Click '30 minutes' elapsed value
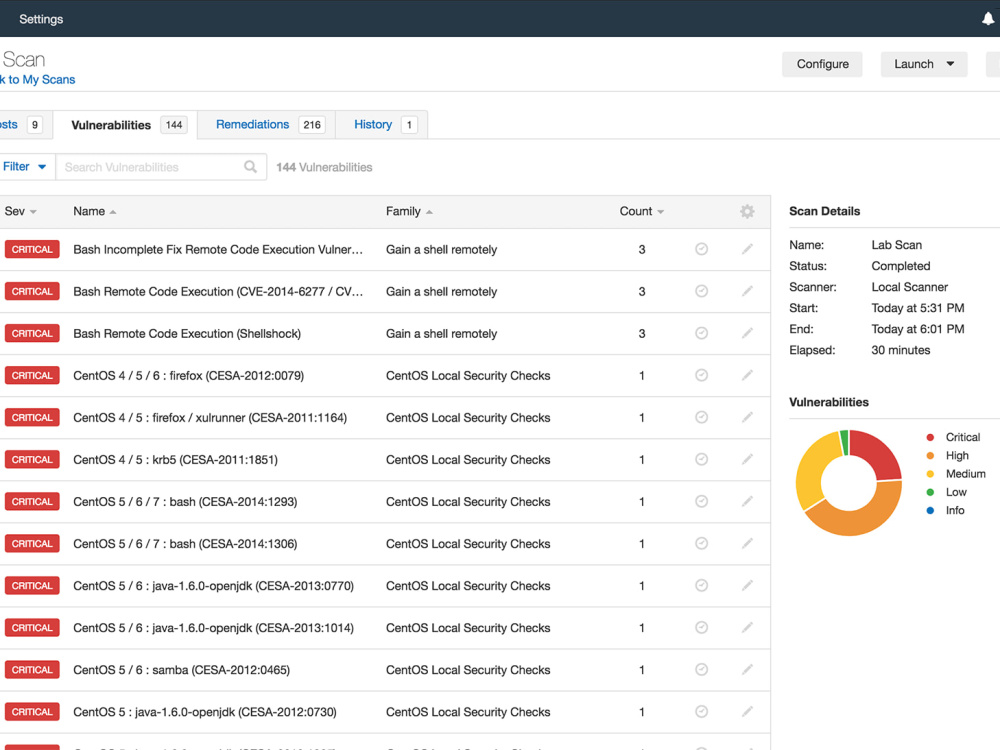The width and height of the screenshot is (1000, 750). pyautogui.click(x=901, y=350)
